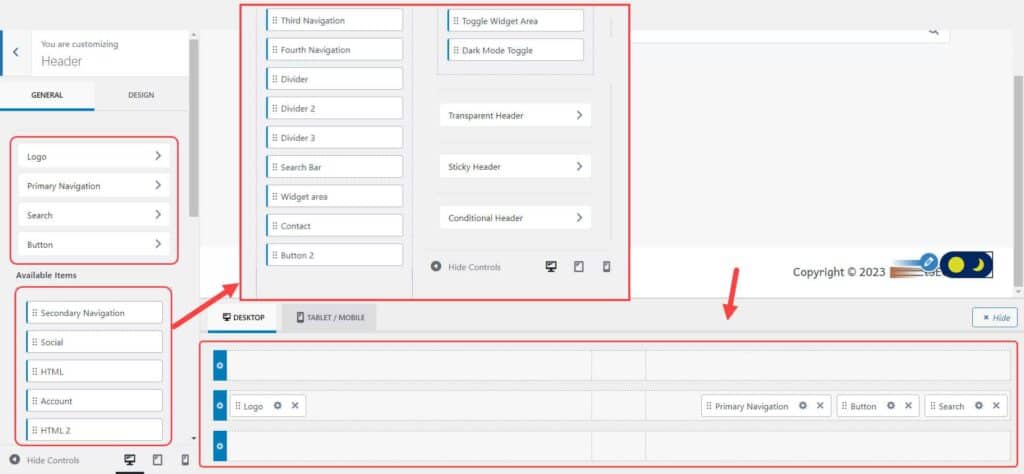Open the Sticky Header section
This screenshot has height=474, width=1024.
(x=515, y=166)
